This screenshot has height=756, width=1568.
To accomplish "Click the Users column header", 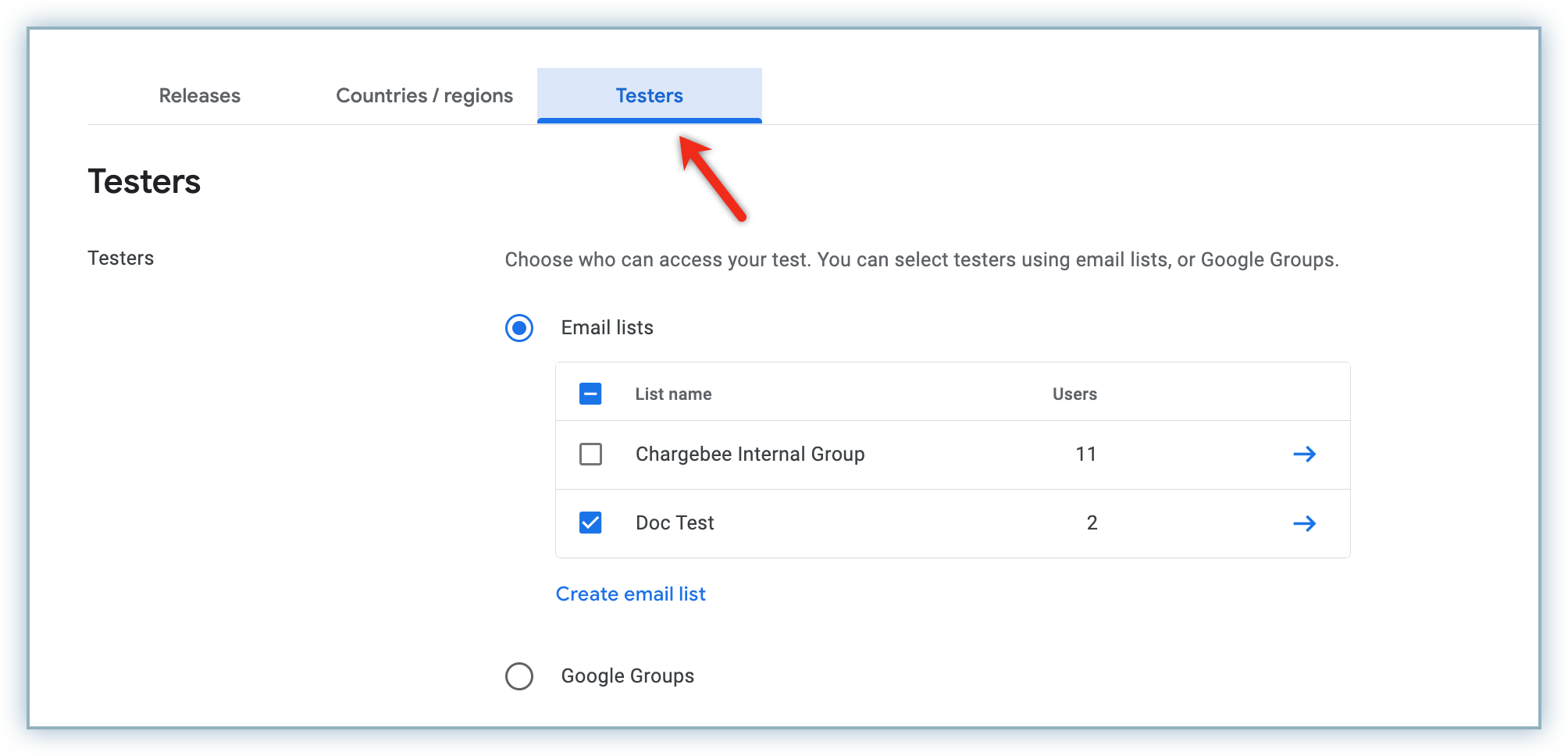I will point(1074,394).
